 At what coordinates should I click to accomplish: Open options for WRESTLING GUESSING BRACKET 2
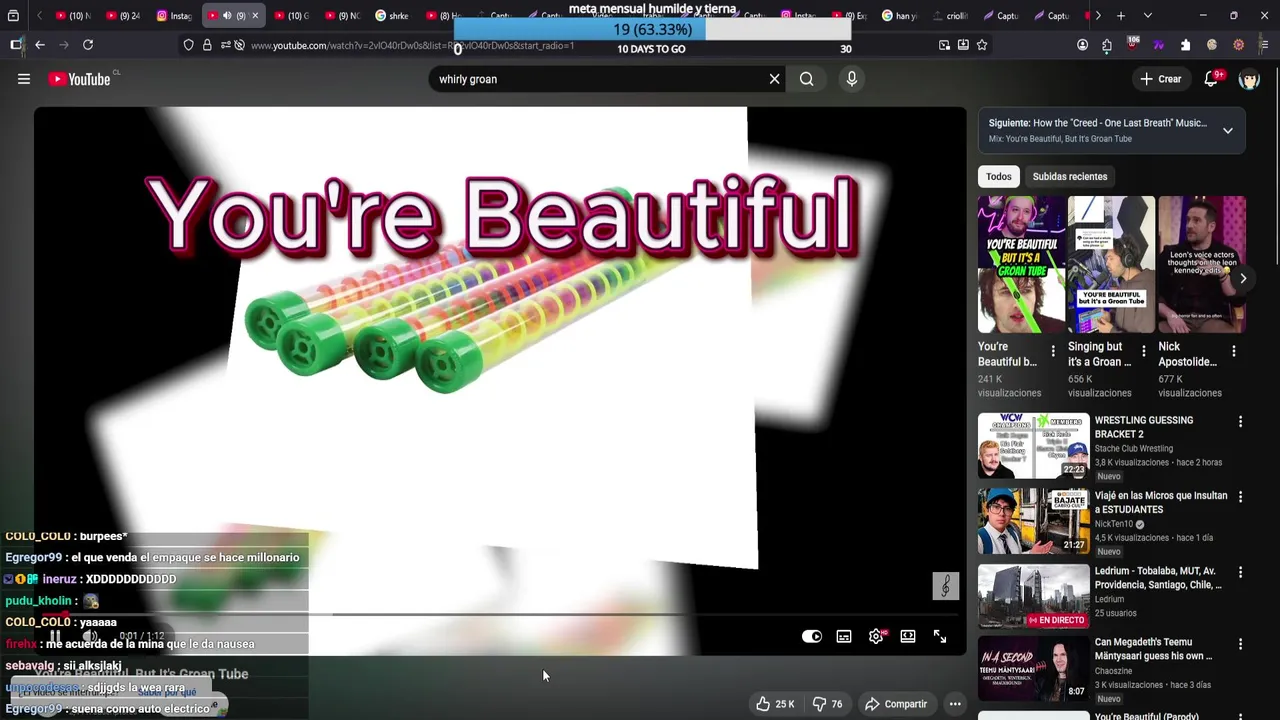pyautogui.click(x=1240, y=422)
